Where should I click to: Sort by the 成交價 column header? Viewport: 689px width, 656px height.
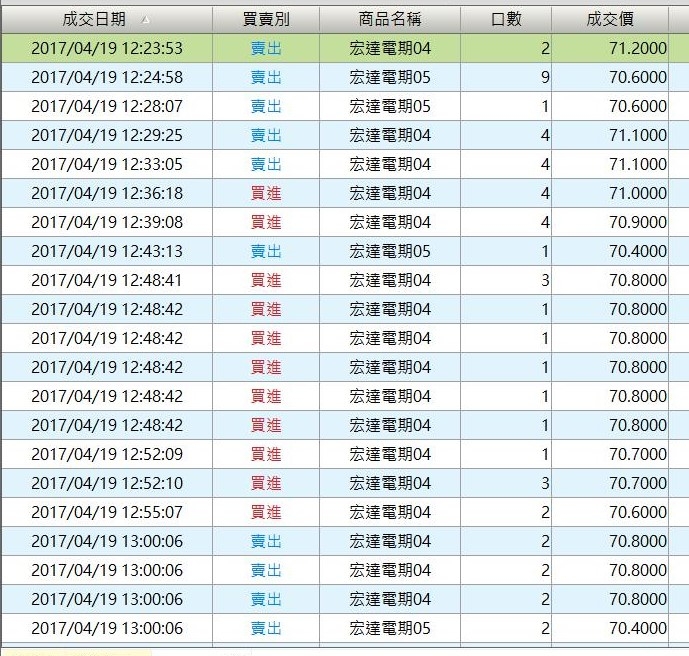[610, 19]
